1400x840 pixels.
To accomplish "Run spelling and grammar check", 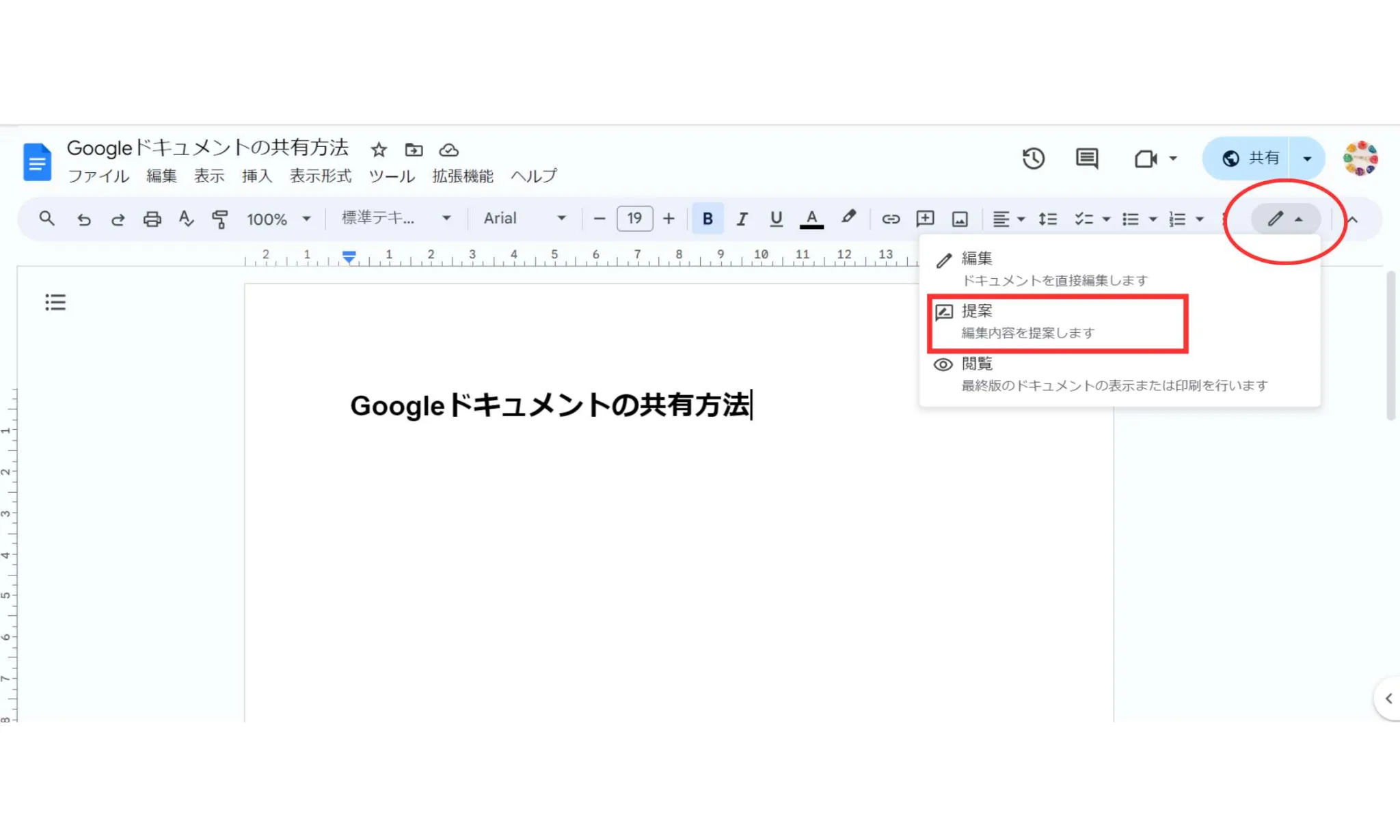I will click(x=186, y=219).
